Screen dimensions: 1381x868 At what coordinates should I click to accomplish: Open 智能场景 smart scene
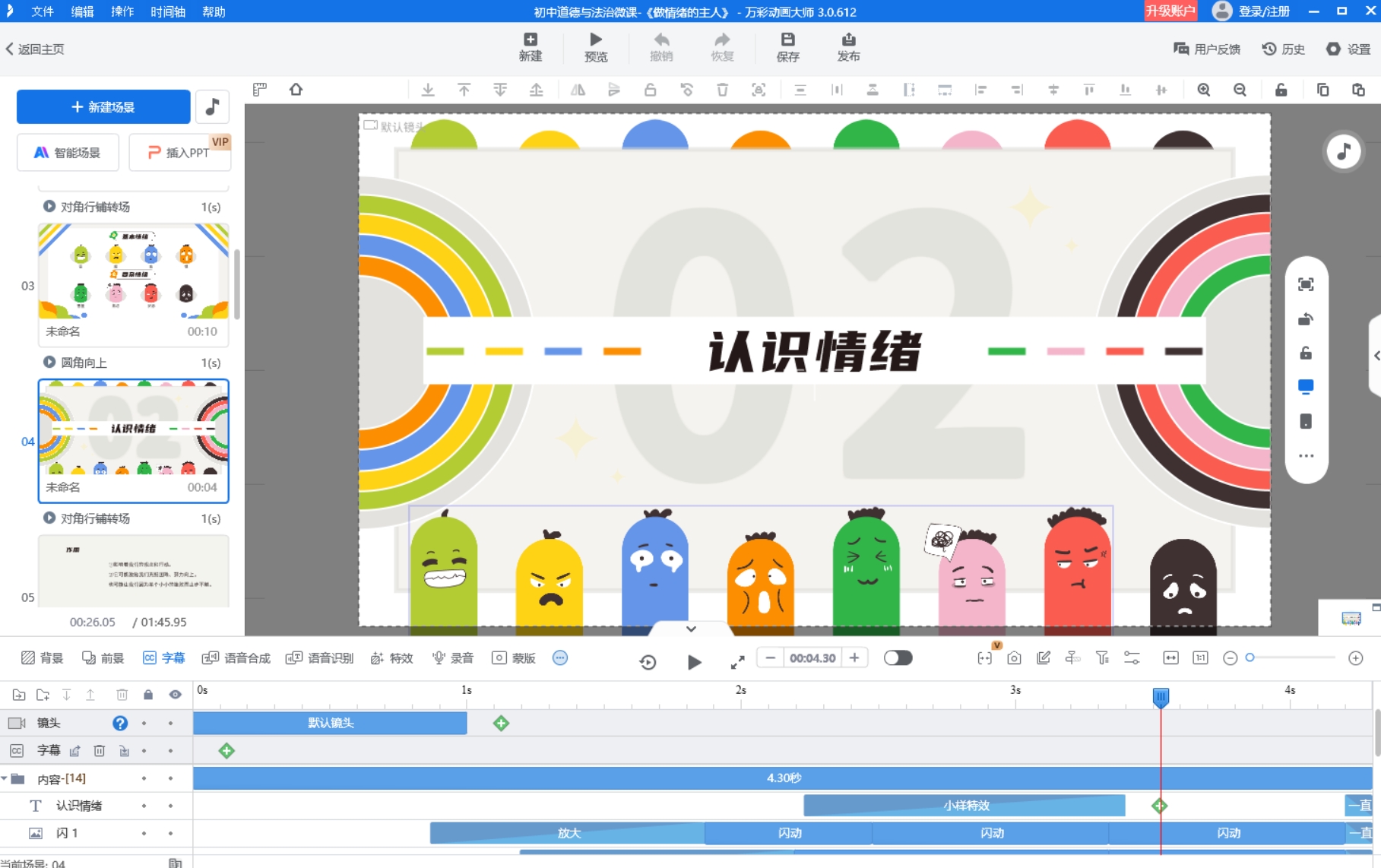(x=68, y=152)
